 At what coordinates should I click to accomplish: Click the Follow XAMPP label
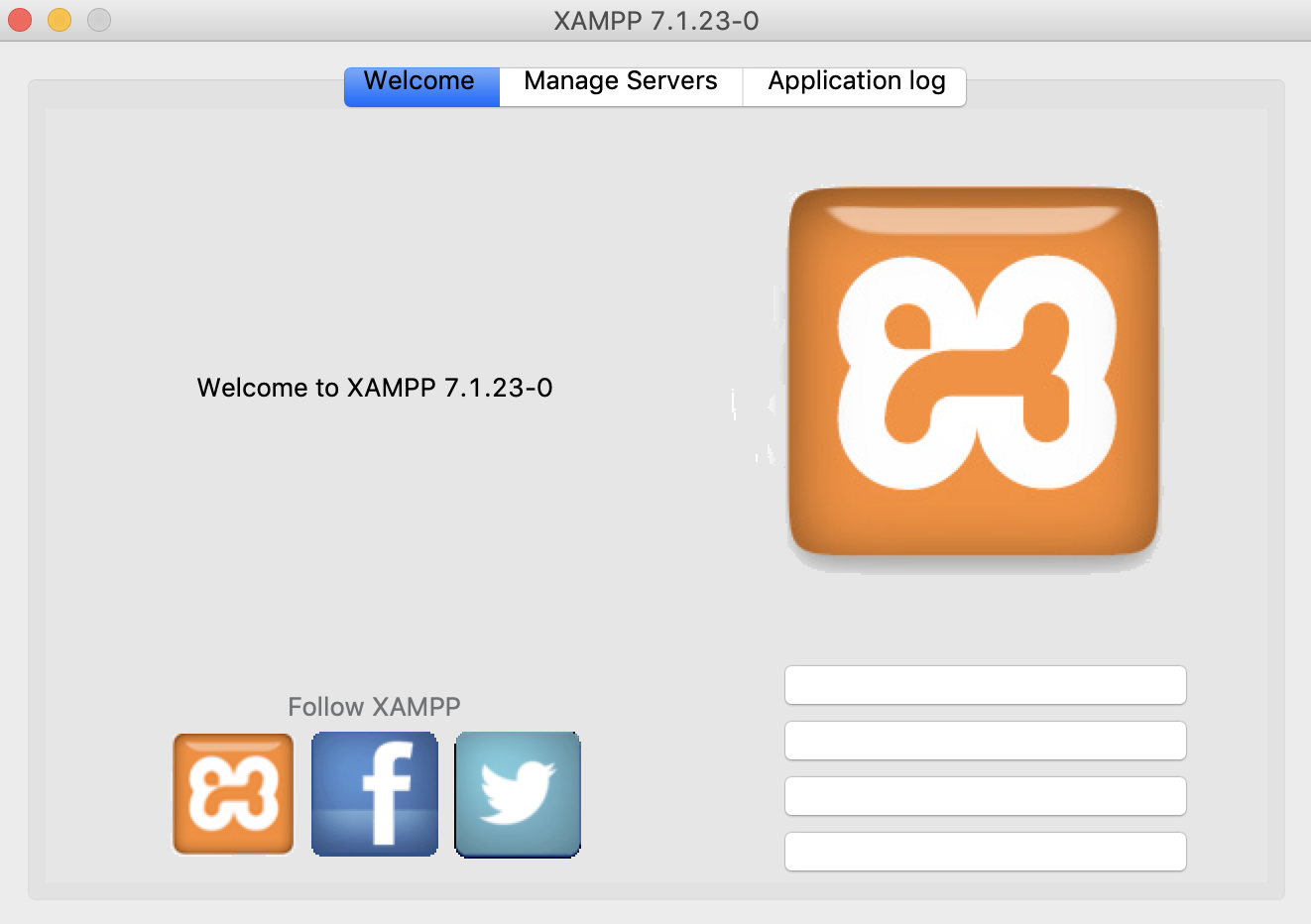(x=374, y=707)
